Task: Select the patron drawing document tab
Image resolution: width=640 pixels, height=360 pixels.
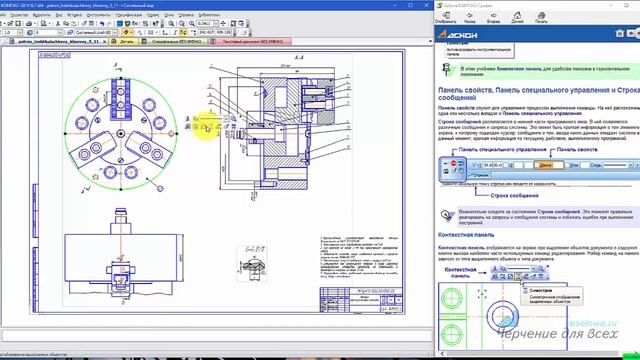Action: click(57, 41)
